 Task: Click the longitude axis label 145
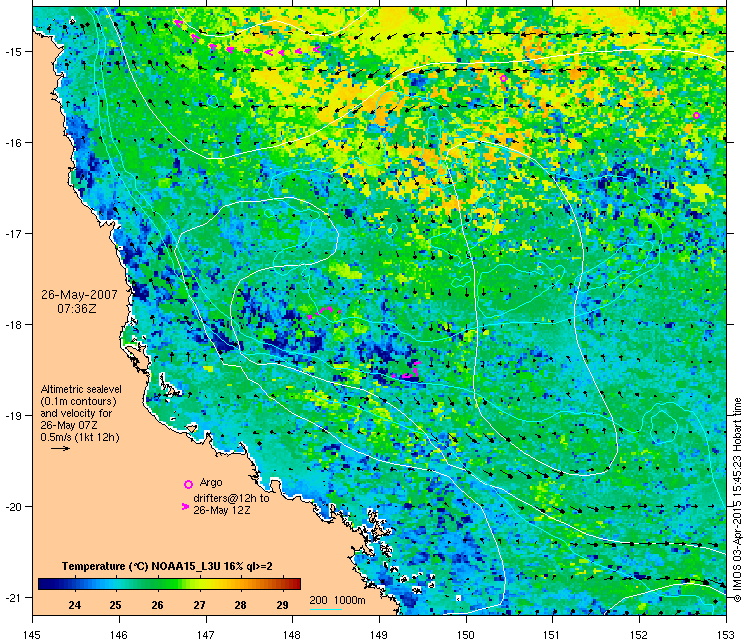pyautogui.click(x=32, y=634)
